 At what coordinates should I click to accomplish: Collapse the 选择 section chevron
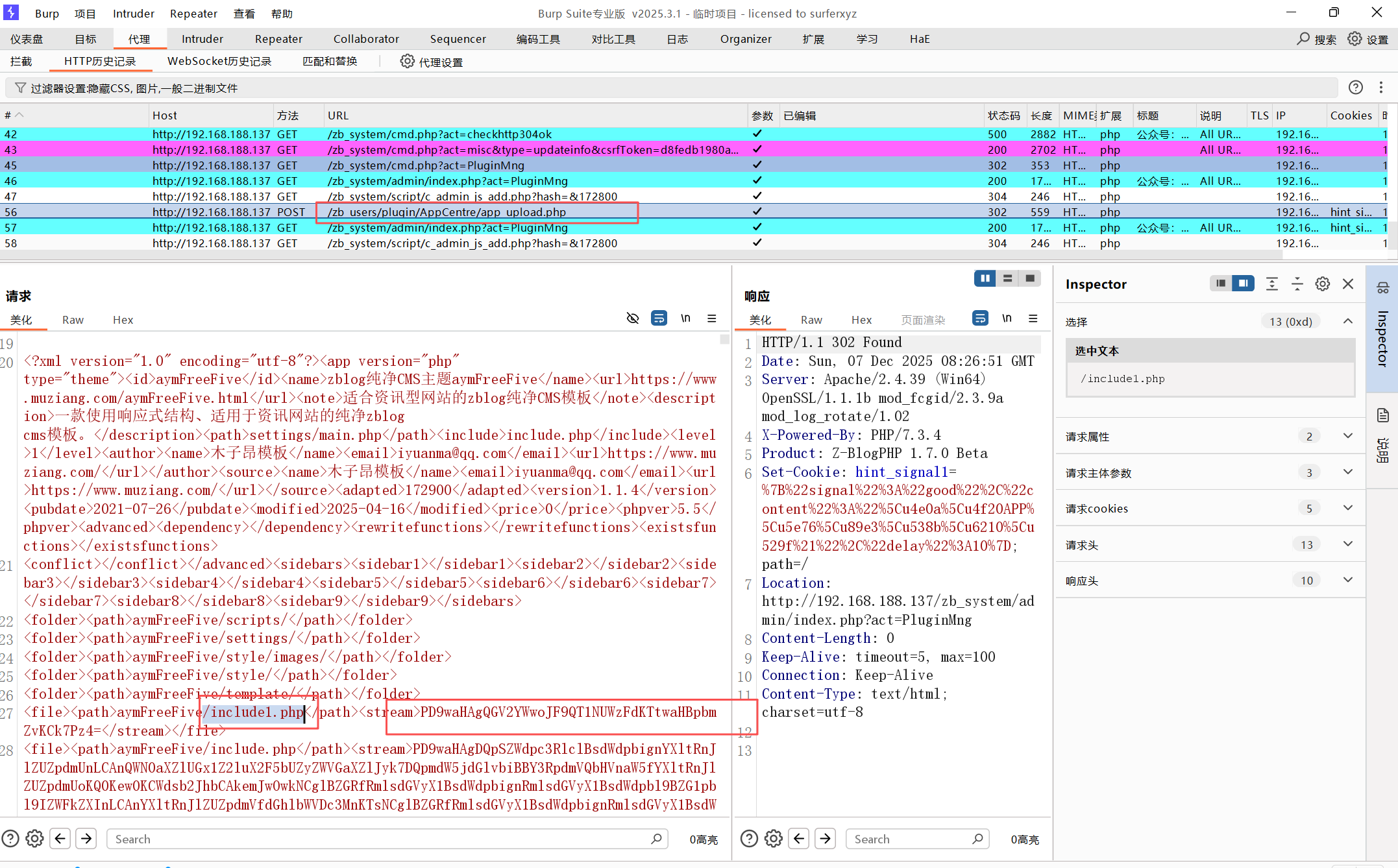pyautogui.click(x=1348, y=321)
